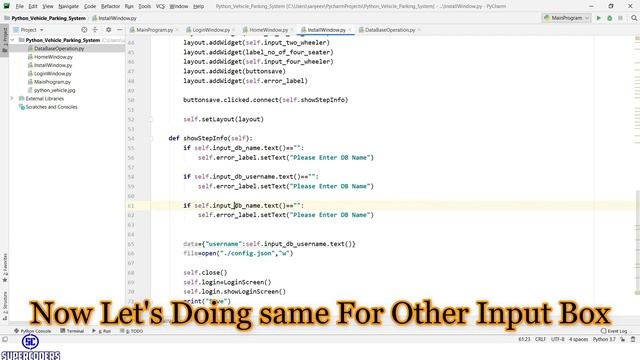Select DataBaseOperation.py in project tree
The image size is (640, 360).
pyautogui.click(x=59, y=48)
